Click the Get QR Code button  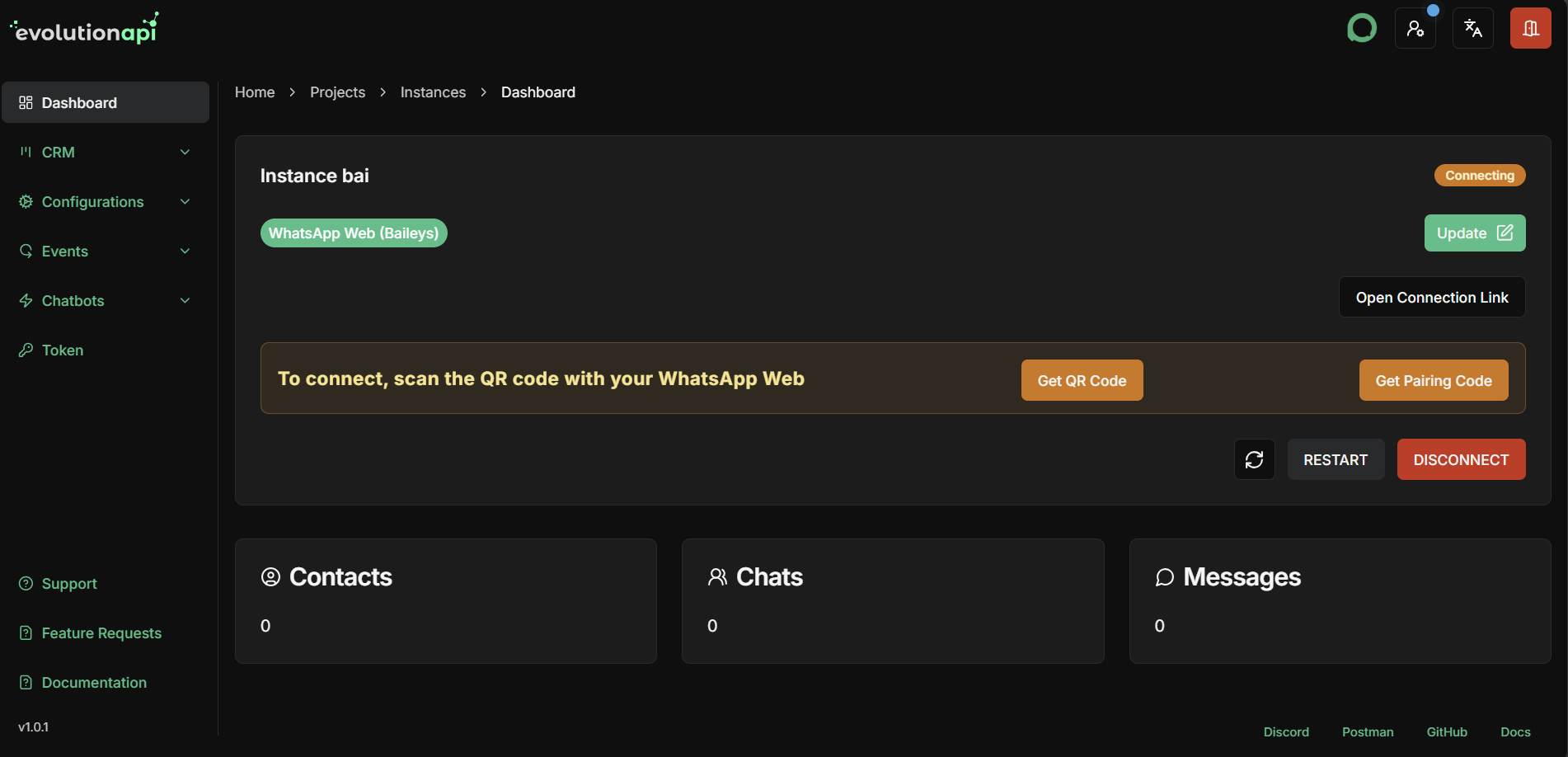(1082, 380)
